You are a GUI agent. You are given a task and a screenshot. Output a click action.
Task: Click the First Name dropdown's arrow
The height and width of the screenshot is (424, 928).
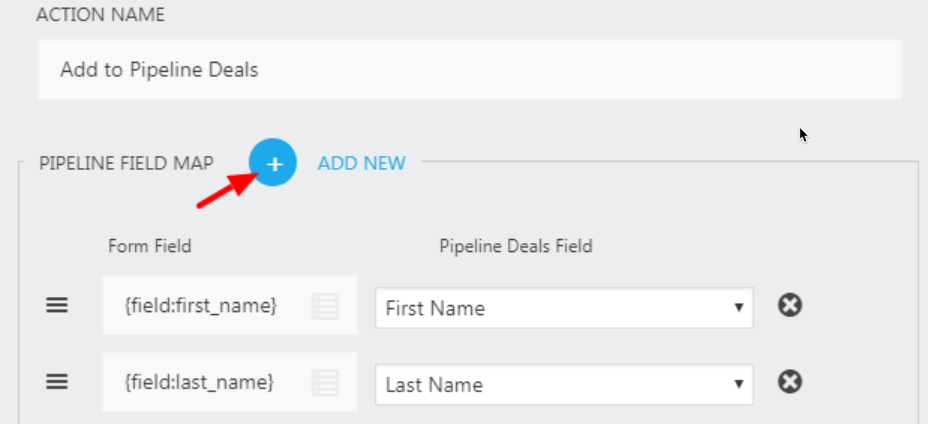tap(738, 308)
